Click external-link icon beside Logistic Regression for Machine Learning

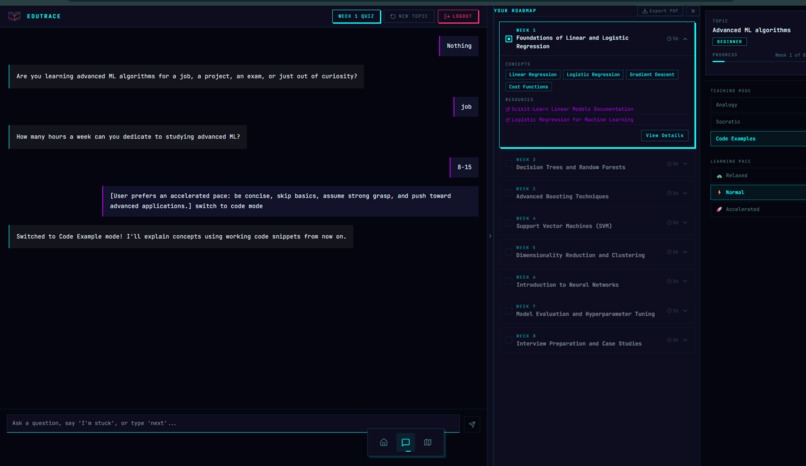[507, 120]
